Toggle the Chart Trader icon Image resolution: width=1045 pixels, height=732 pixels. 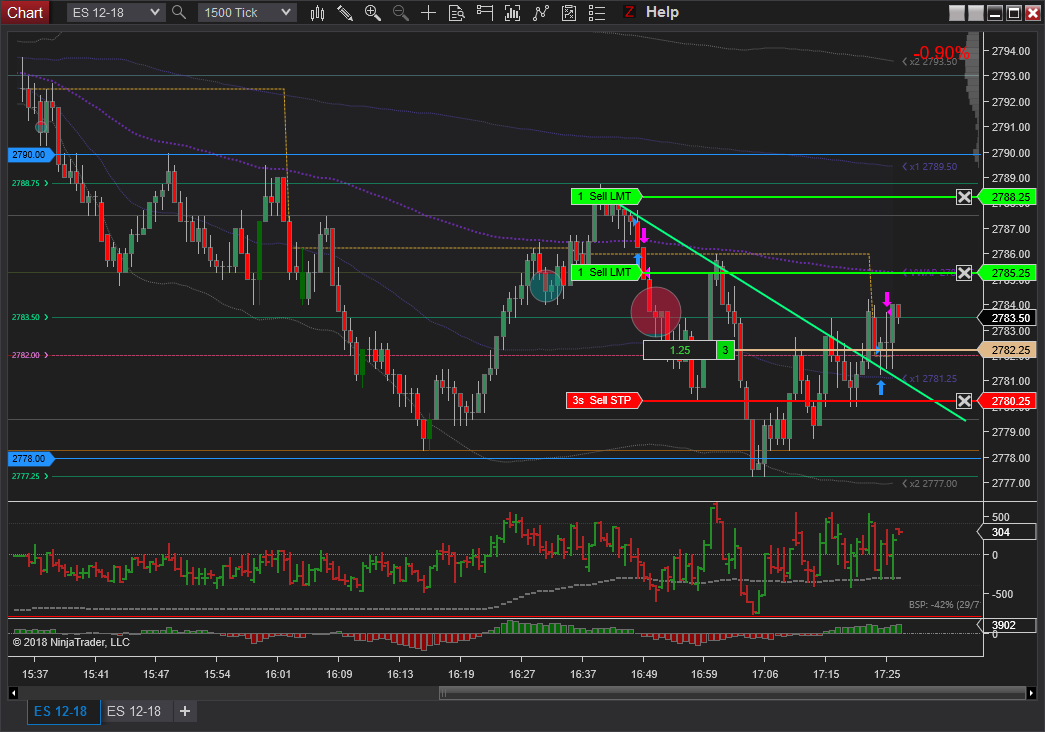click(x=485, y=13)
